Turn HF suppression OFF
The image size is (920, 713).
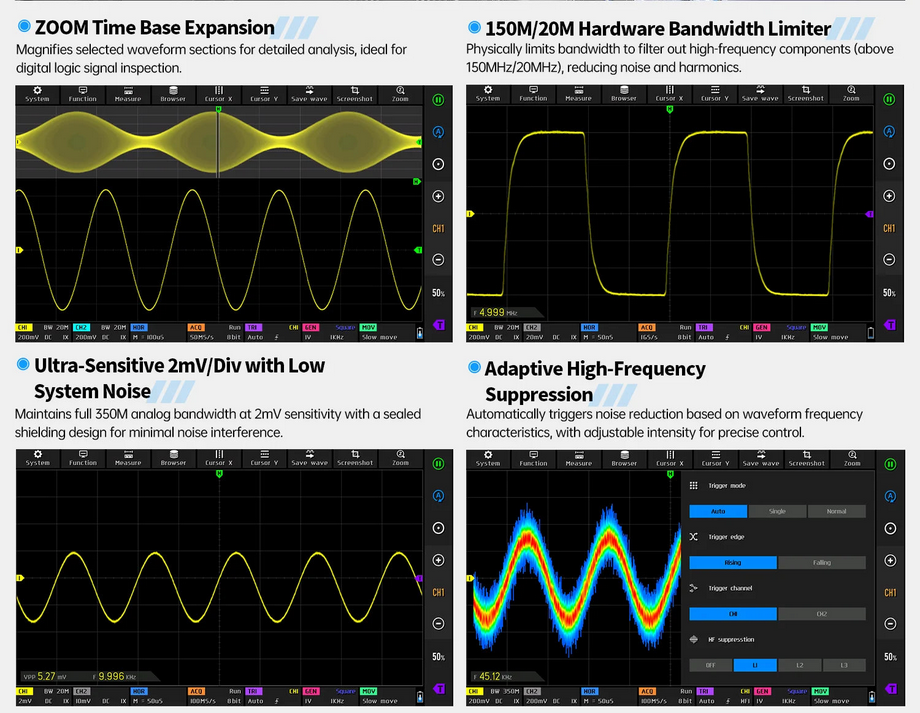tap(710, 665)
